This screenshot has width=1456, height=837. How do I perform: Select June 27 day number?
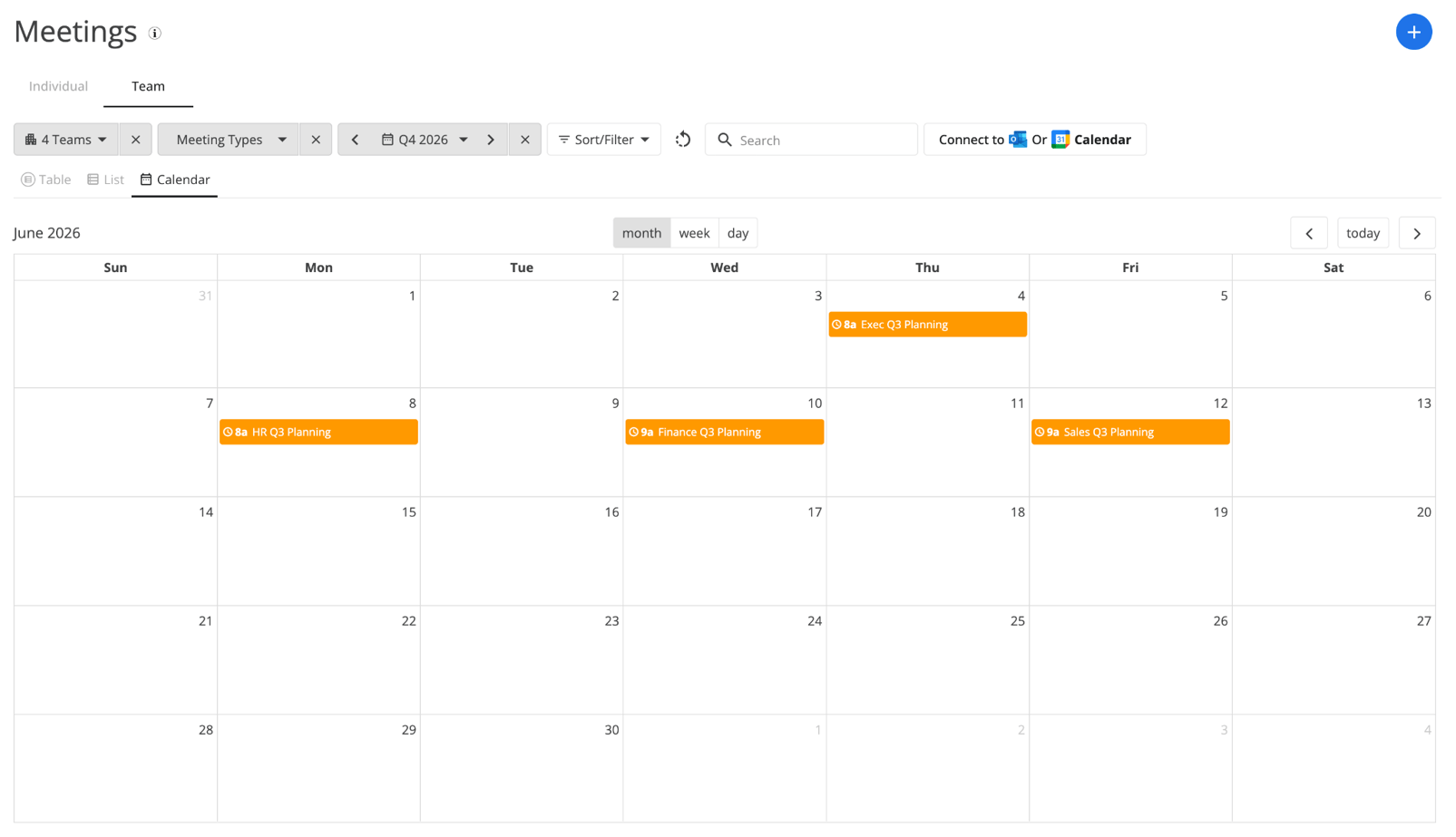[x=1423, y=621]
